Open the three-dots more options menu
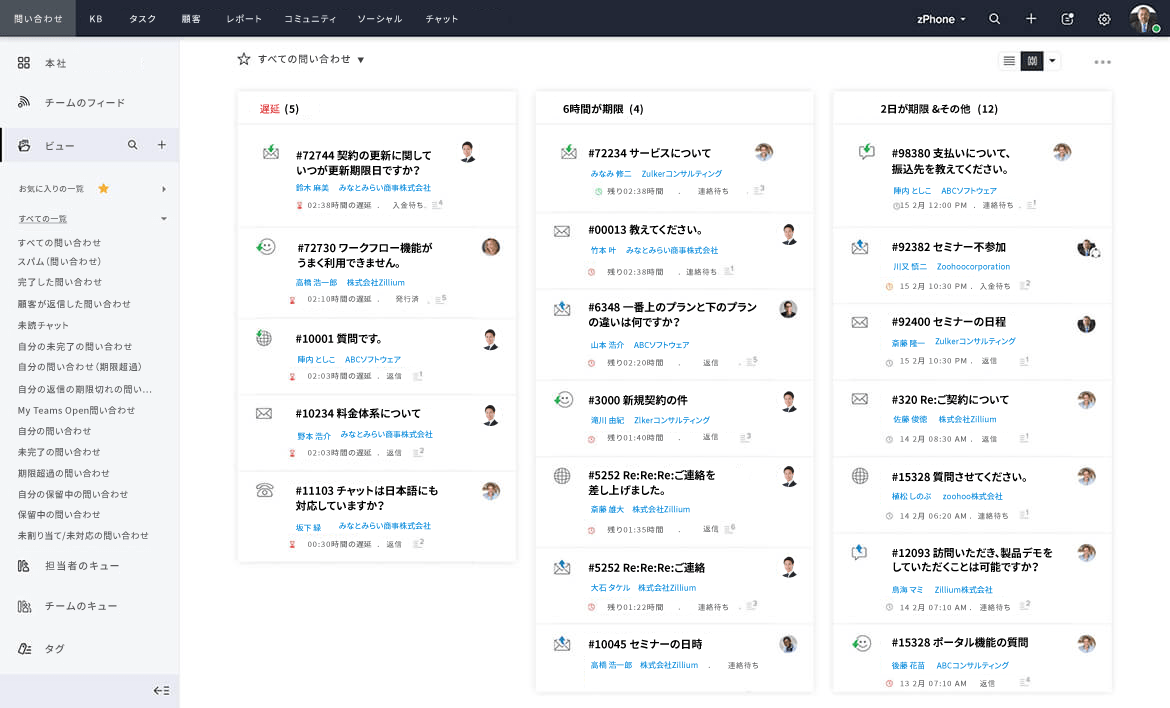The height and width of the screenshot is (708, 1170). pos(1102,62)
